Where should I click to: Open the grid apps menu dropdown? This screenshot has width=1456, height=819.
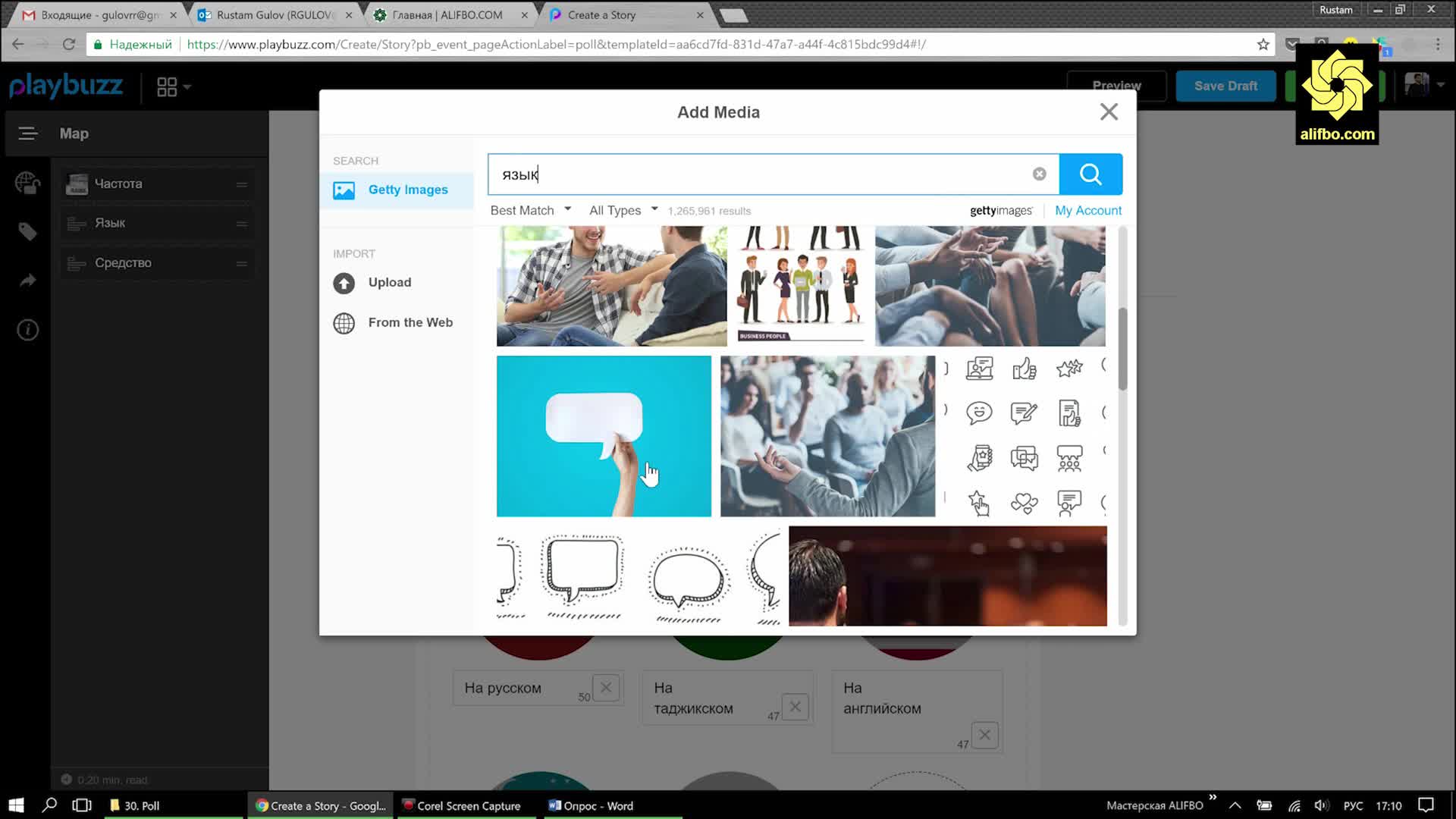[x=174, y=86]
